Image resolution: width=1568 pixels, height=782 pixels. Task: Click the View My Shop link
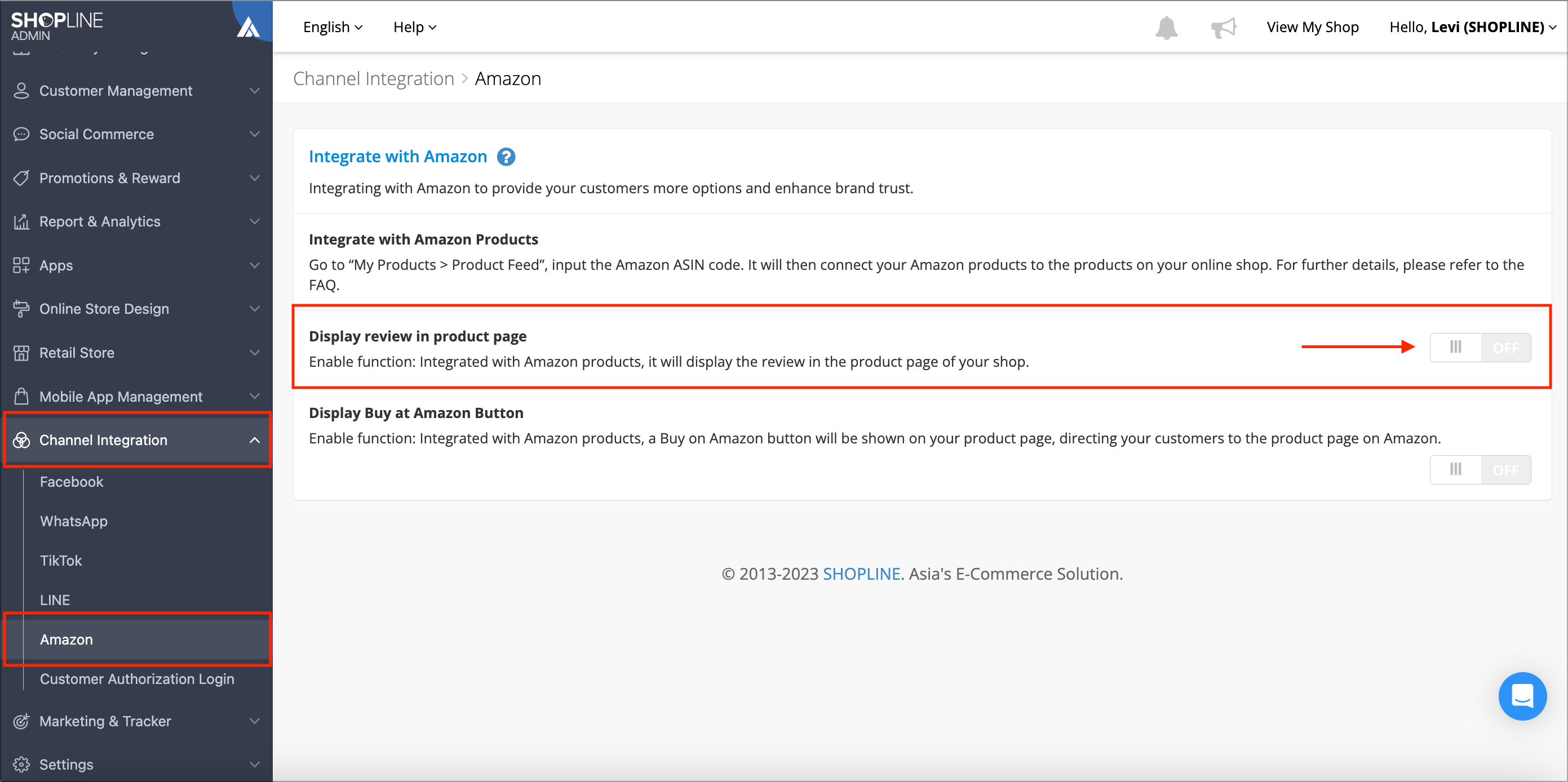pos(1312,28)
